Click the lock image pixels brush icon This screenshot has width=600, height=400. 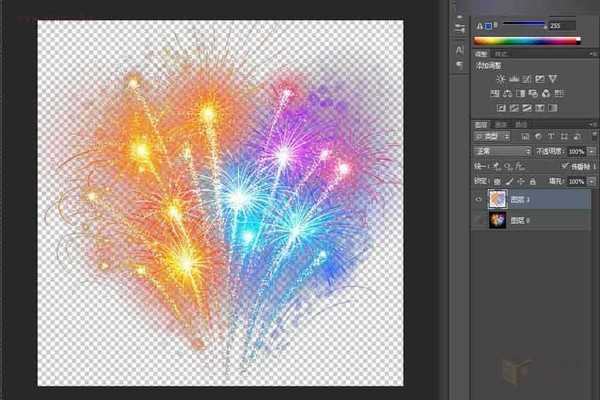(x=507, y=181)
